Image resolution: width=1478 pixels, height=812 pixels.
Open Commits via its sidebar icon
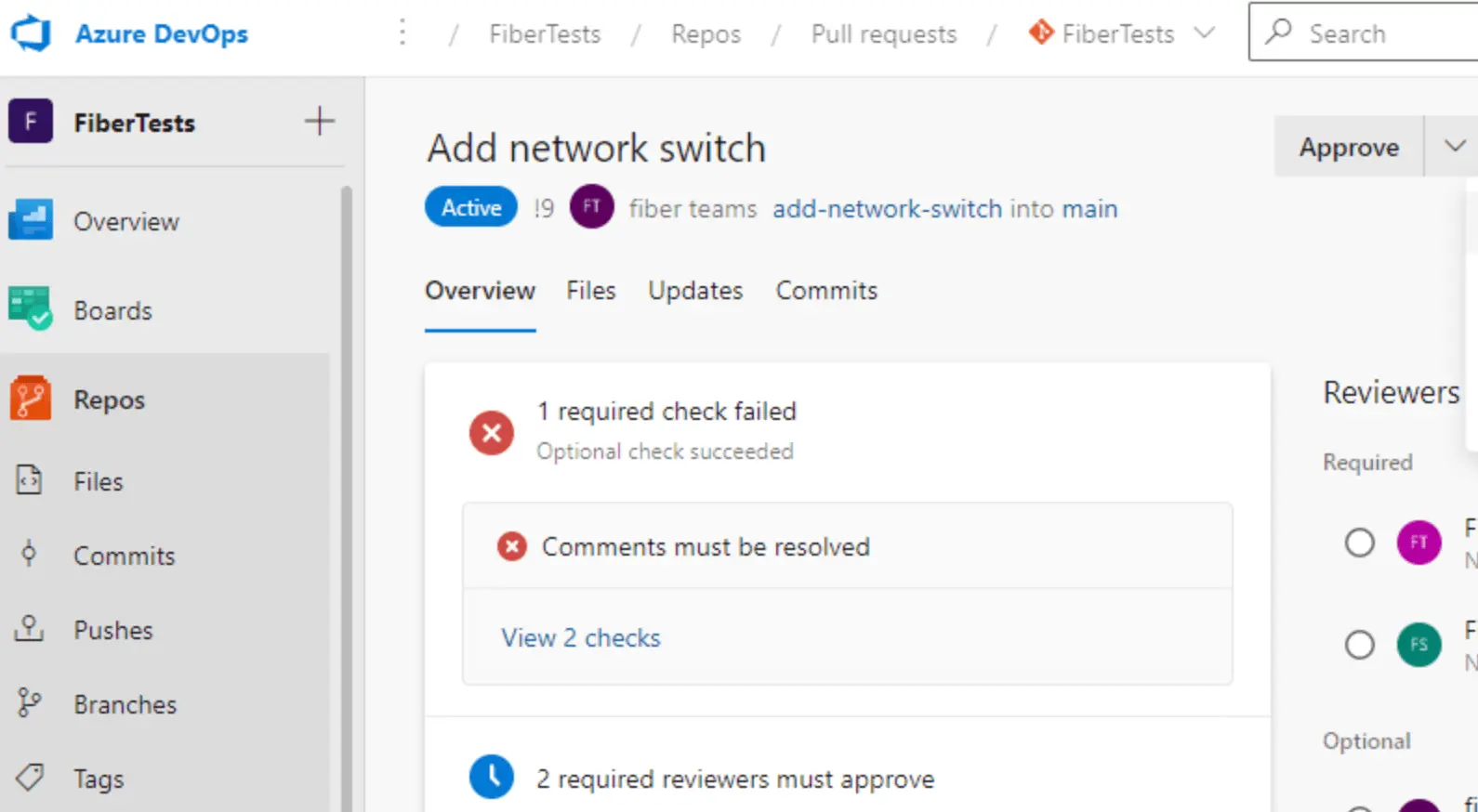[x=30, y=555]
